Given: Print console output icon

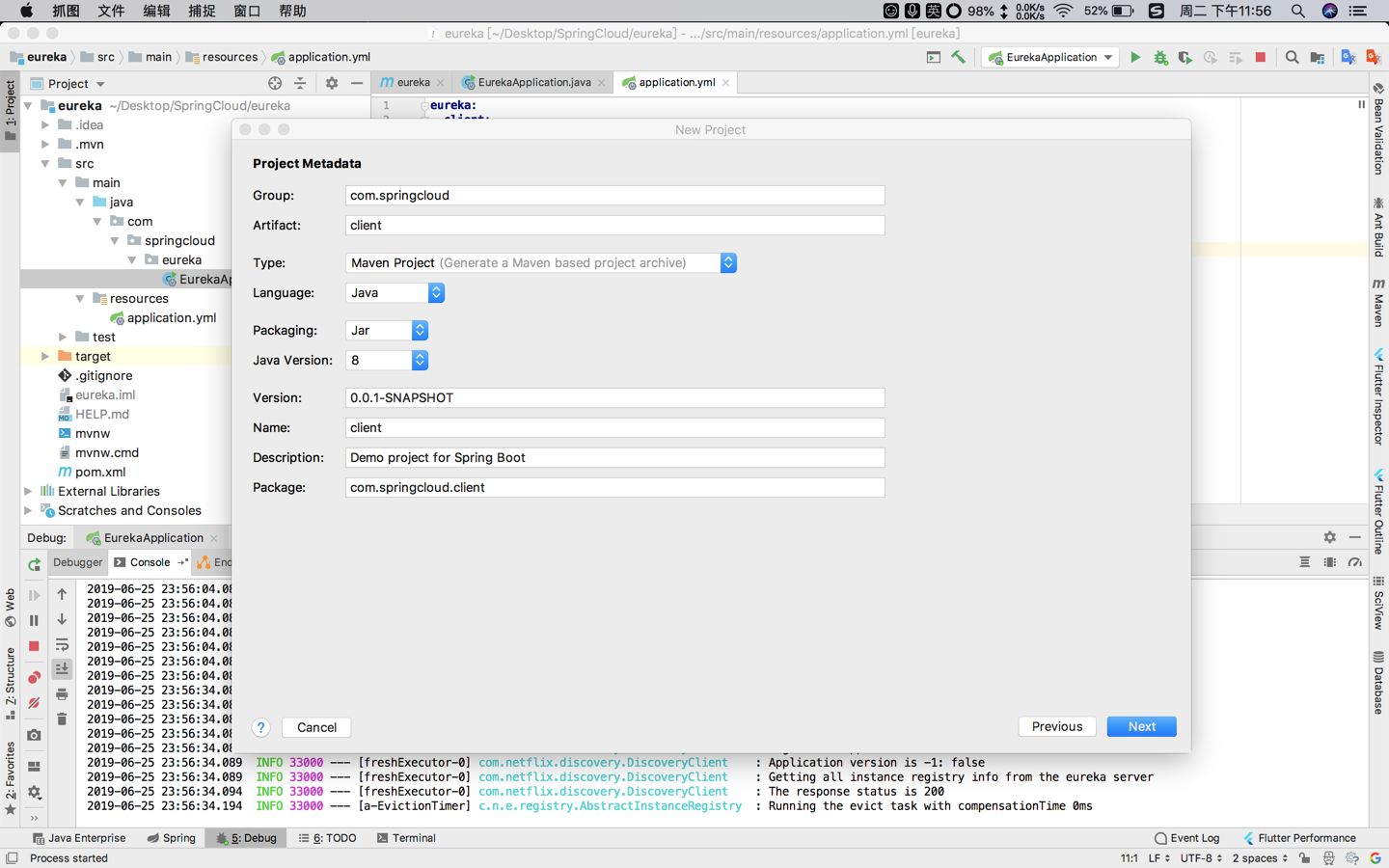Looking at the screenshot, I should click(x=62, y=694).
